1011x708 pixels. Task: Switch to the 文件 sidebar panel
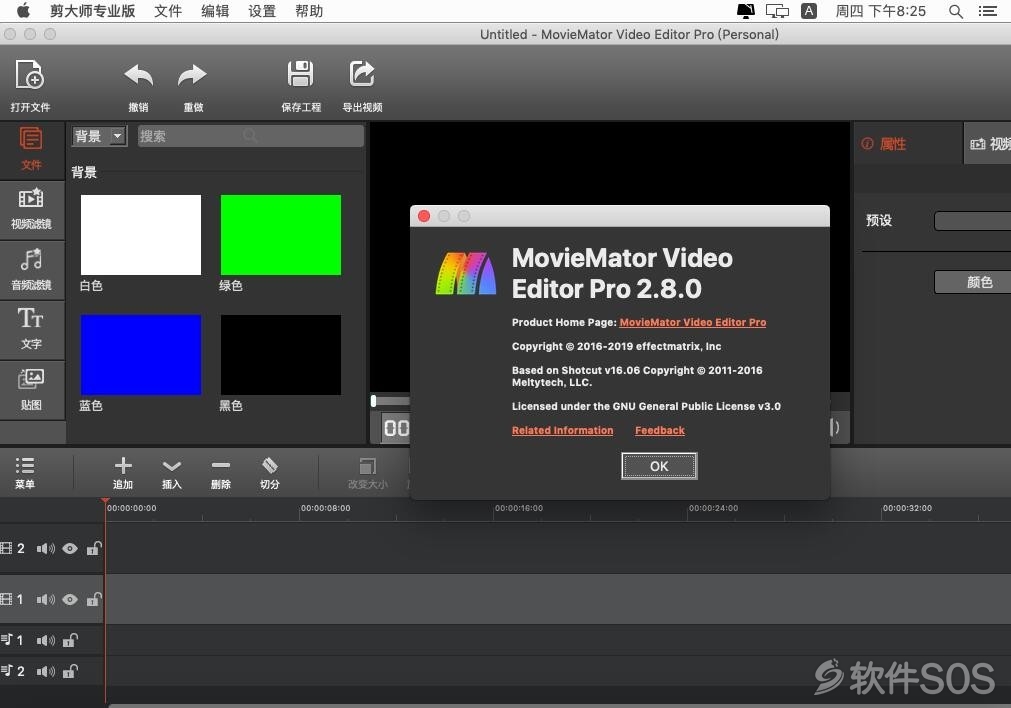coord(31,149)
